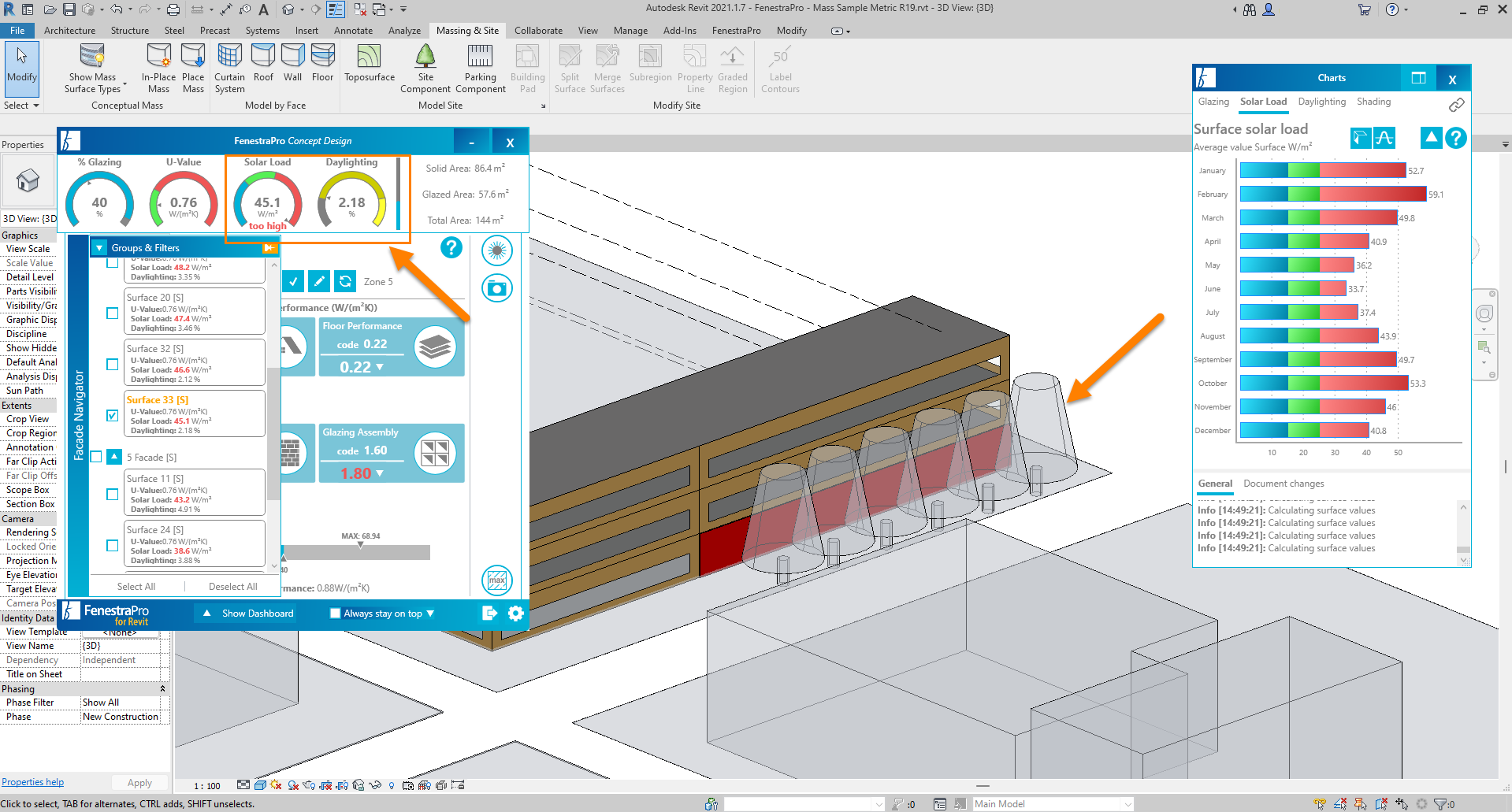This screenshot has height=812, width=1512.
Task: Switch to the Shading chart tab
Action: [1373, 102]
